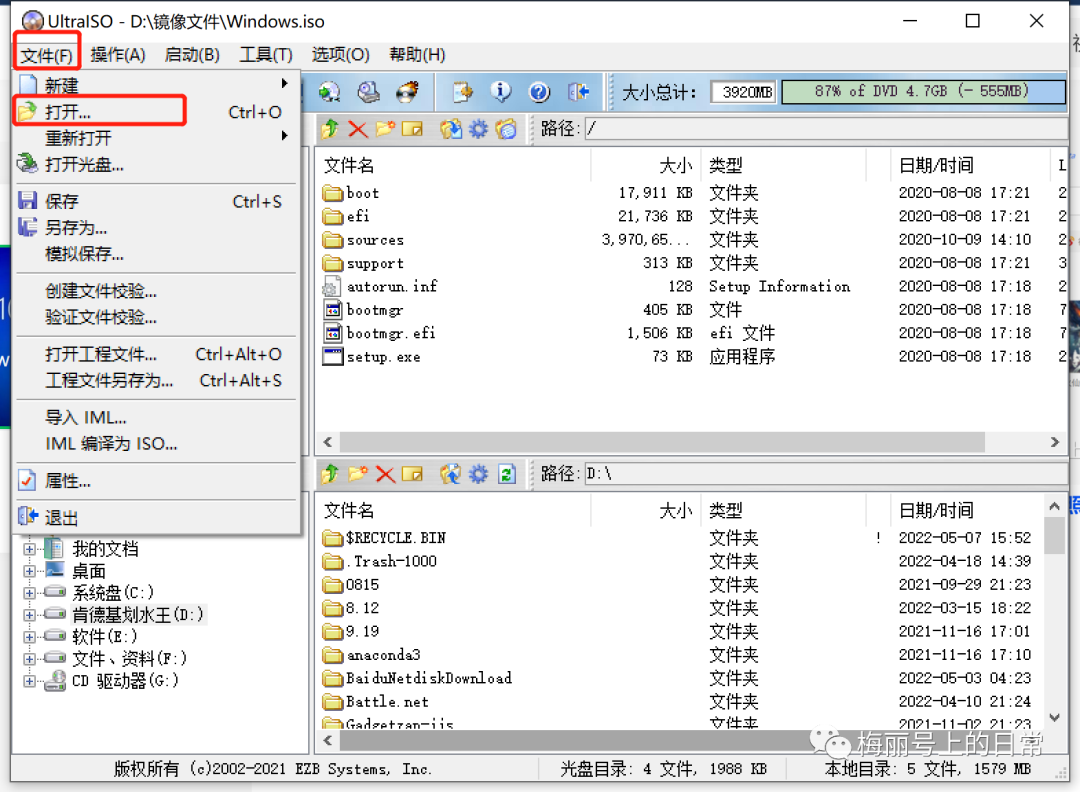Click blue gear icon in local pane toolbar
Viewport: 1080px width, 792px height.
point(478,474)
